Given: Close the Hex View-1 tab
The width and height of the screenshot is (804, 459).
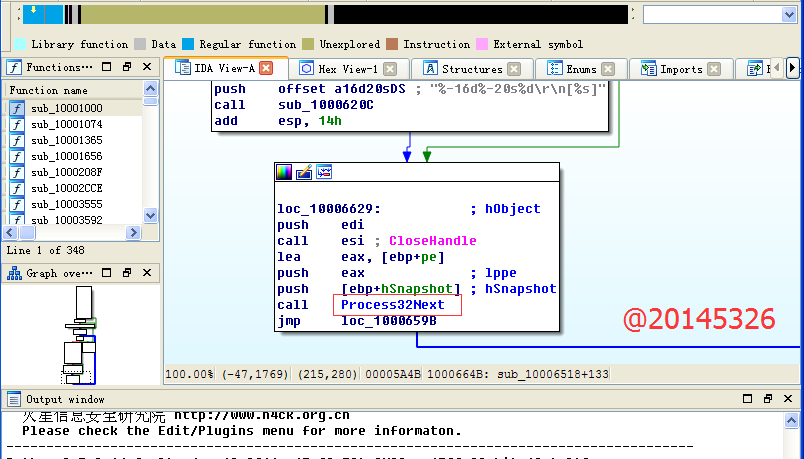Looking at the screenshot, I should (390, 69).
